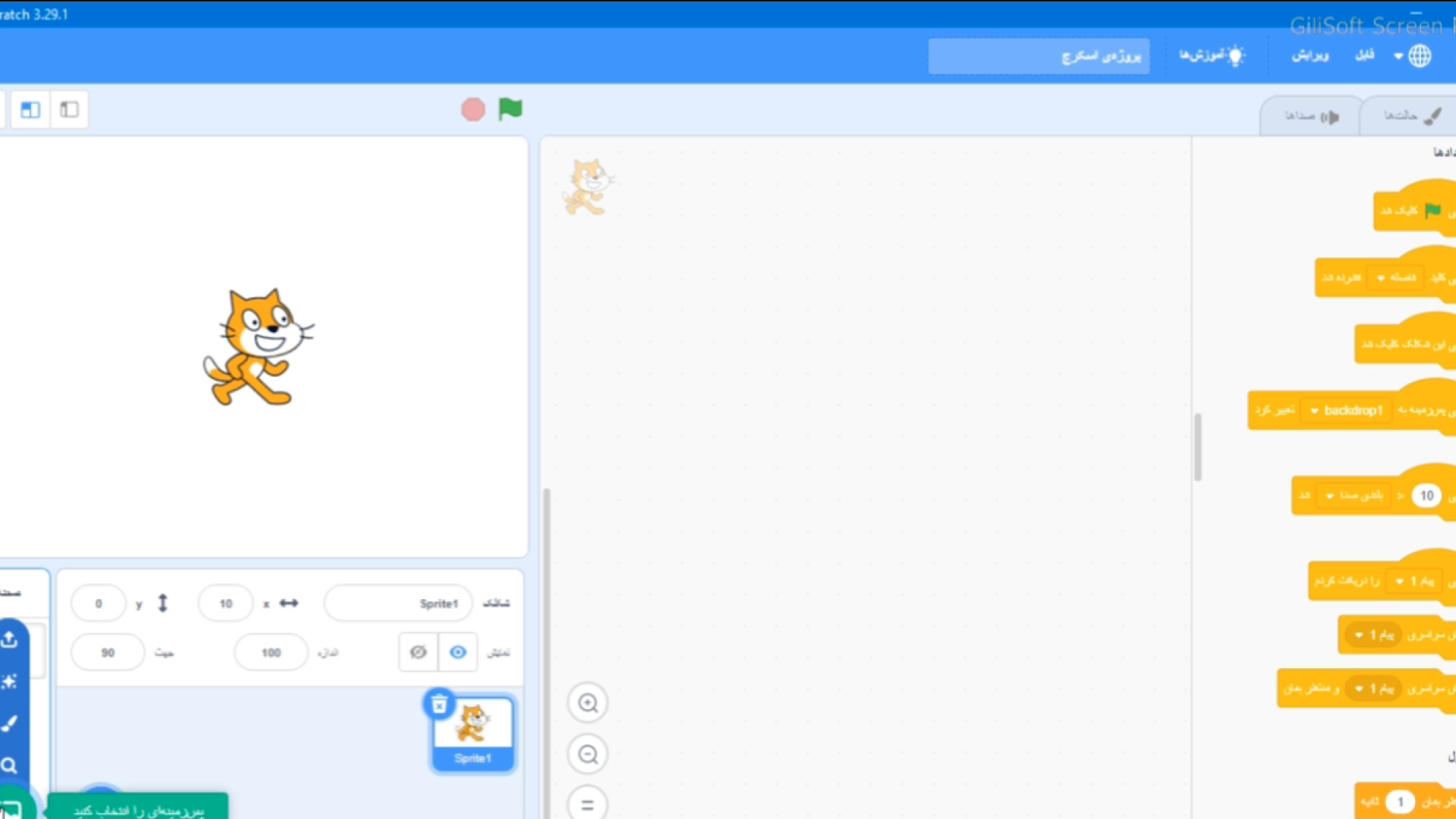
Task: Open Tutorials with the lightbulb icon
Action: click(x=1212, y=55)
